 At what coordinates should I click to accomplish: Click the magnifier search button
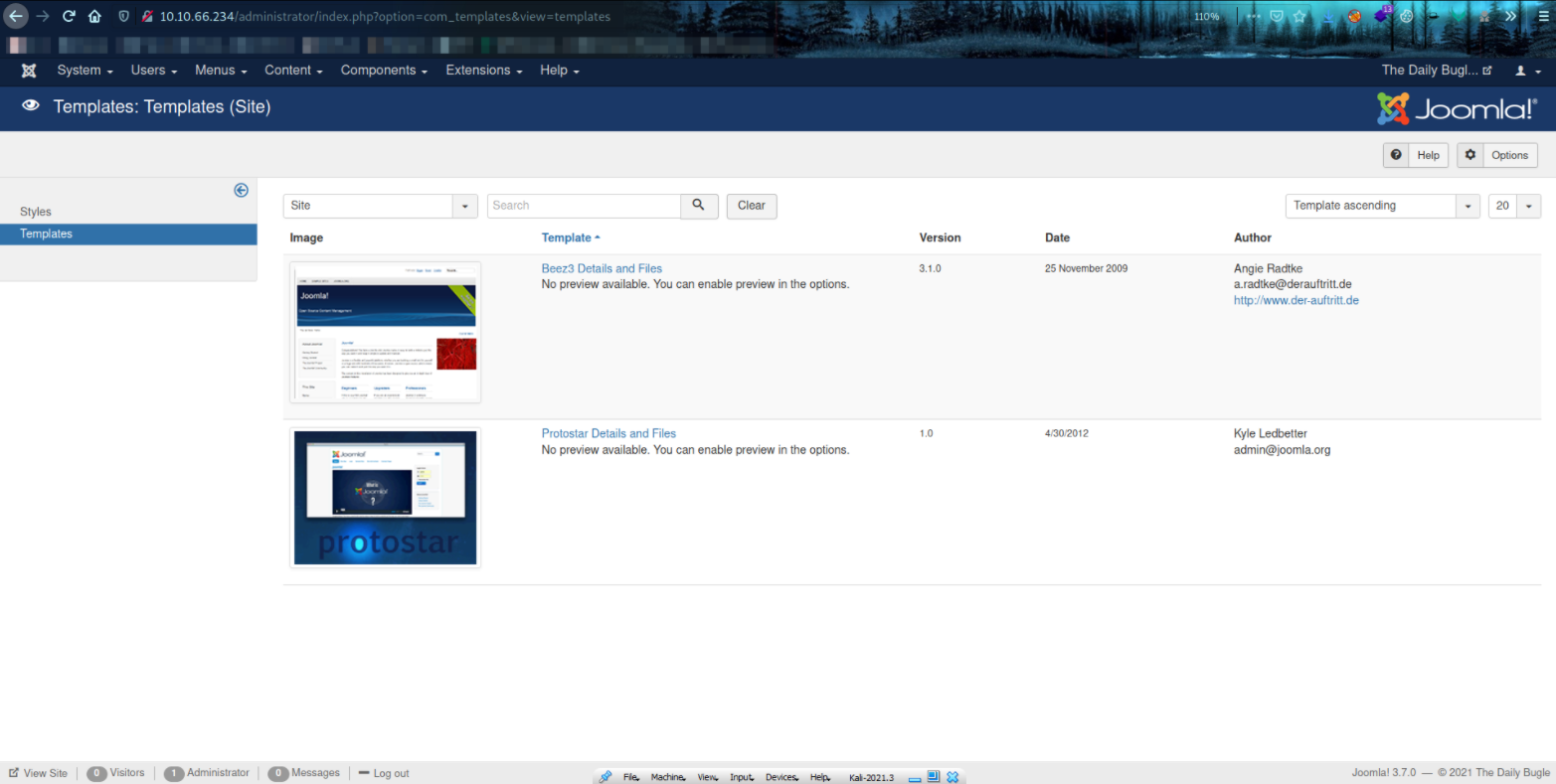(x=699, y=206)
